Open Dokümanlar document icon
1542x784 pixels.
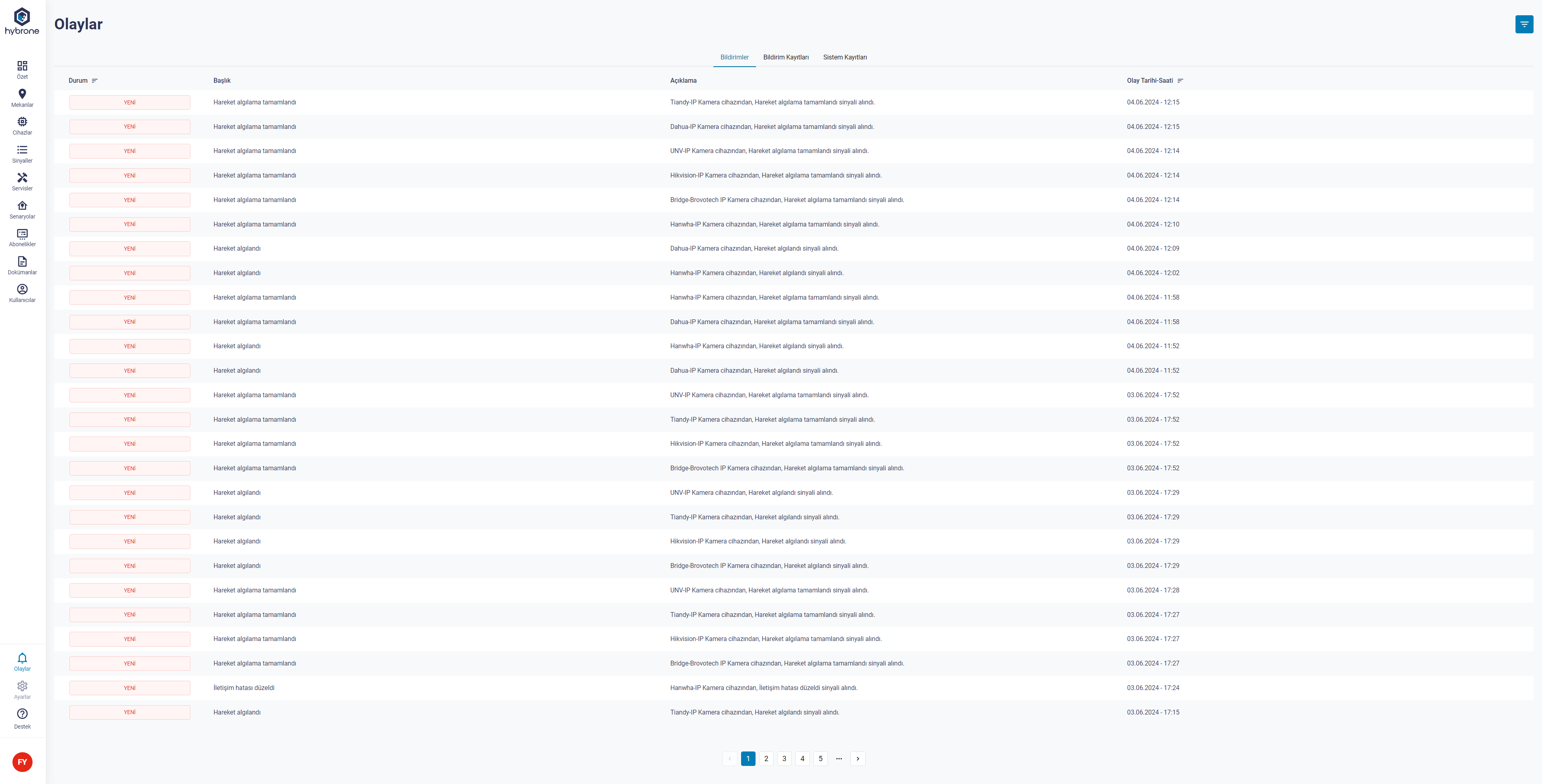pyautogui.click(x=22, y=261)
